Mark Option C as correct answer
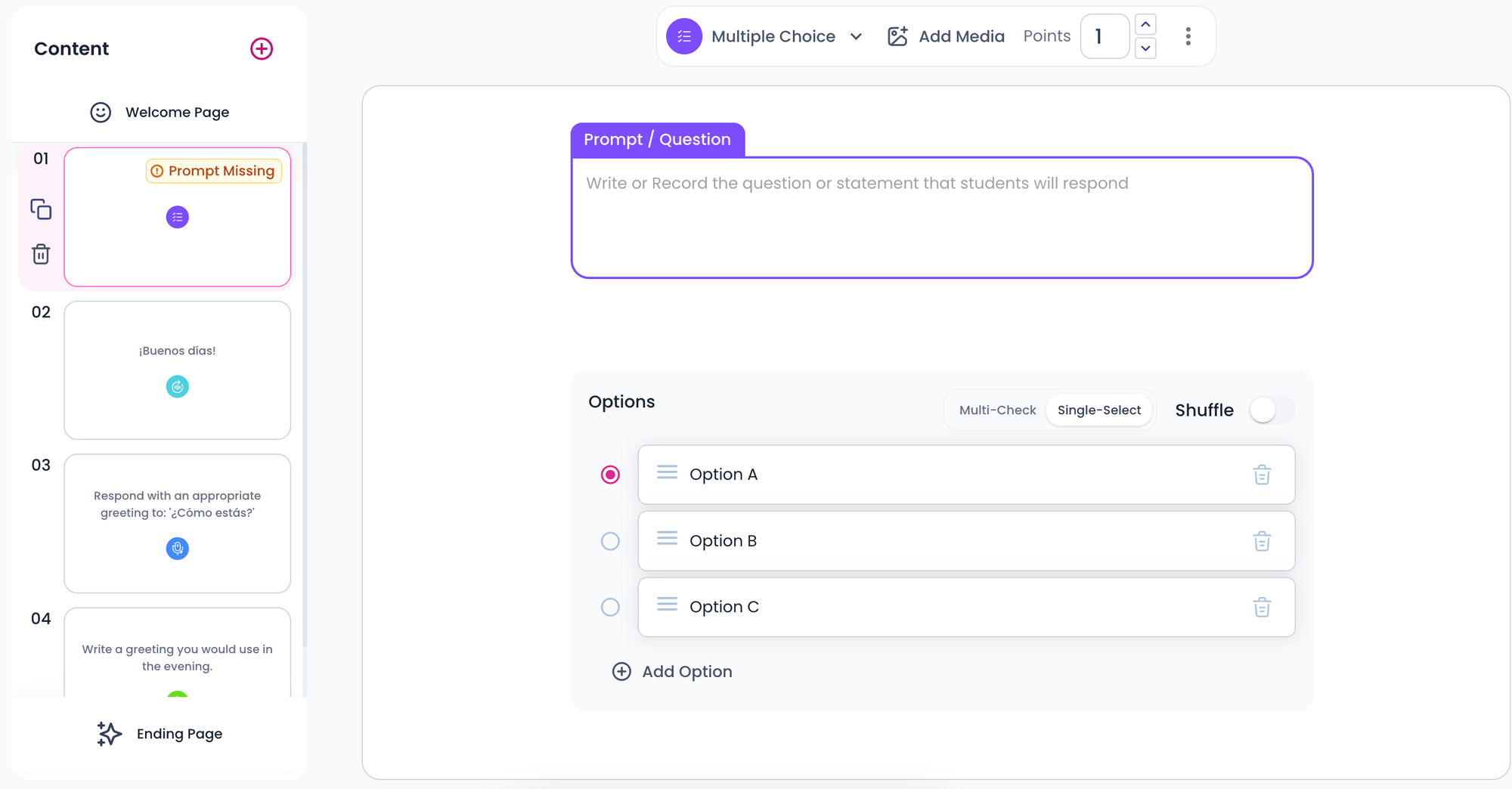Screen dimensions: 1512x789 coord(610,607)
